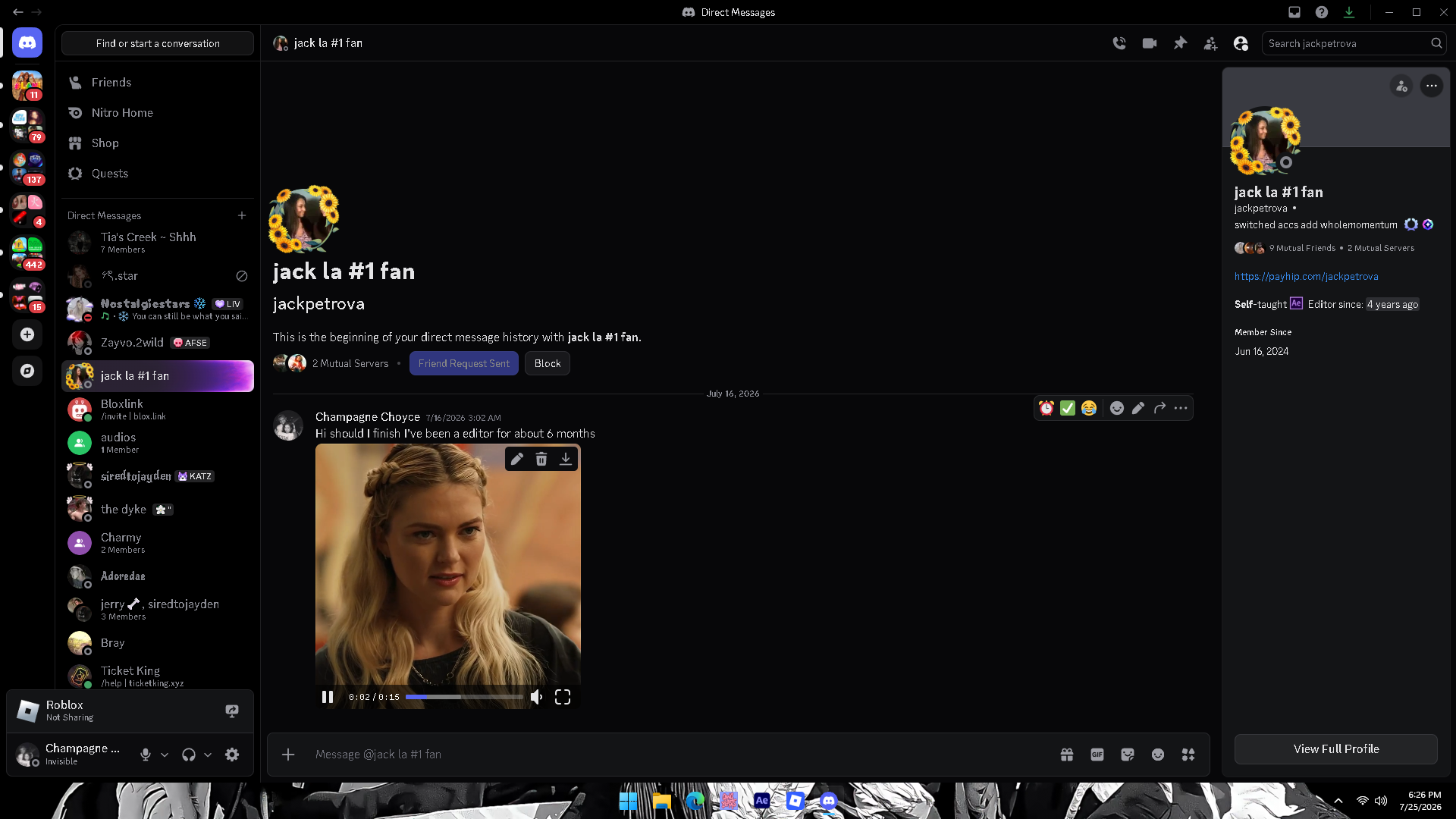Open Quests page
Viewport: 1456px width, 819px height.
(x=158, y=174)
